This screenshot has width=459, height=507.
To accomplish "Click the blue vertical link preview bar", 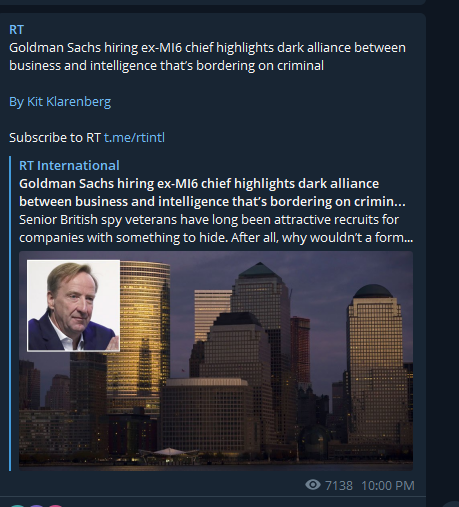I will coord(10,313).
